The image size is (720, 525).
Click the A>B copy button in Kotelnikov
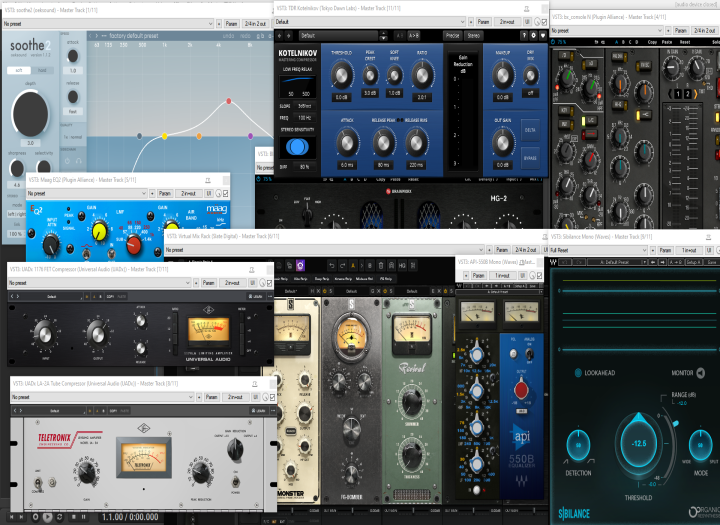(413, 35)
